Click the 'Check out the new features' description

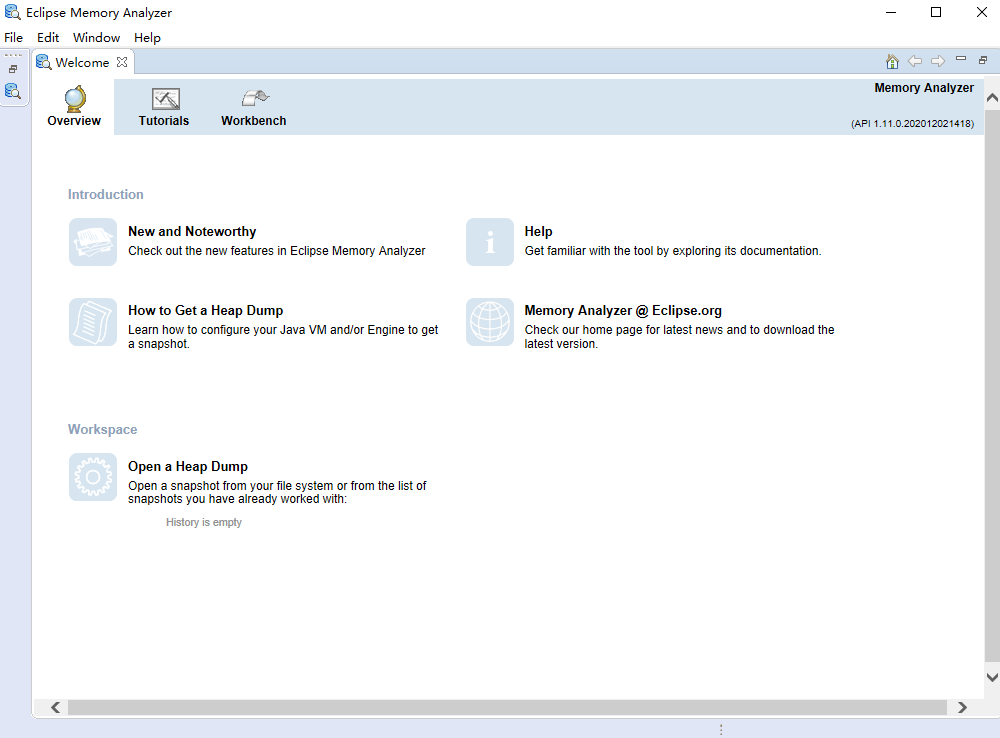[x=277, y=251]
